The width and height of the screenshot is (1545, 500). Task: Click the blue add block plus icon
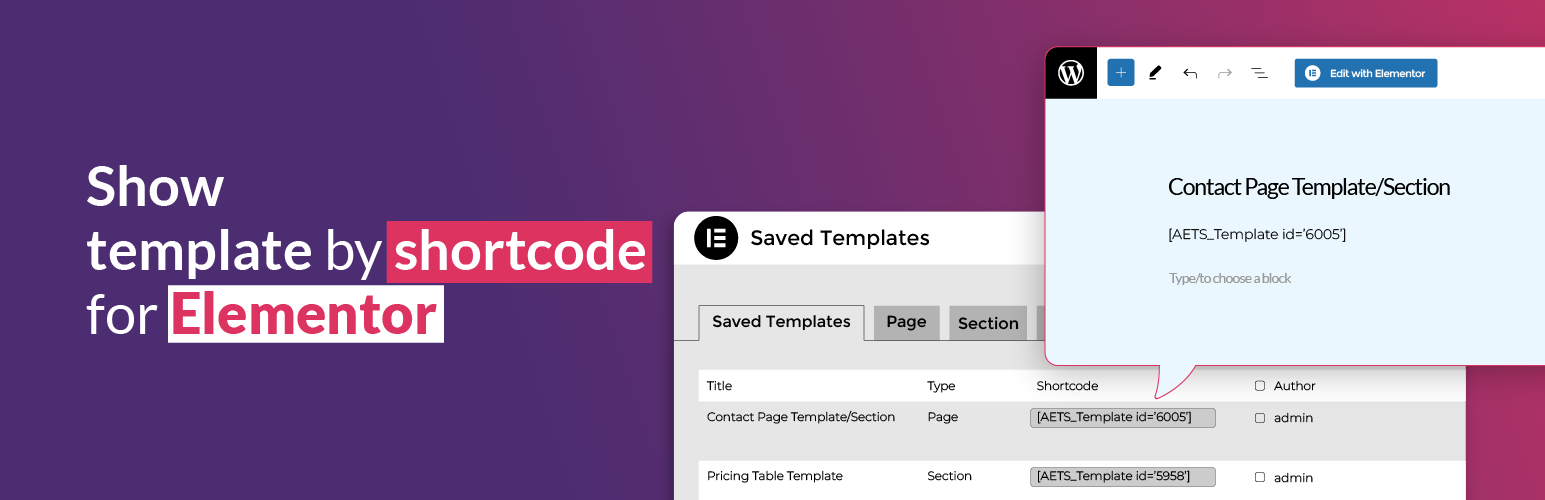pos(1120,73)
